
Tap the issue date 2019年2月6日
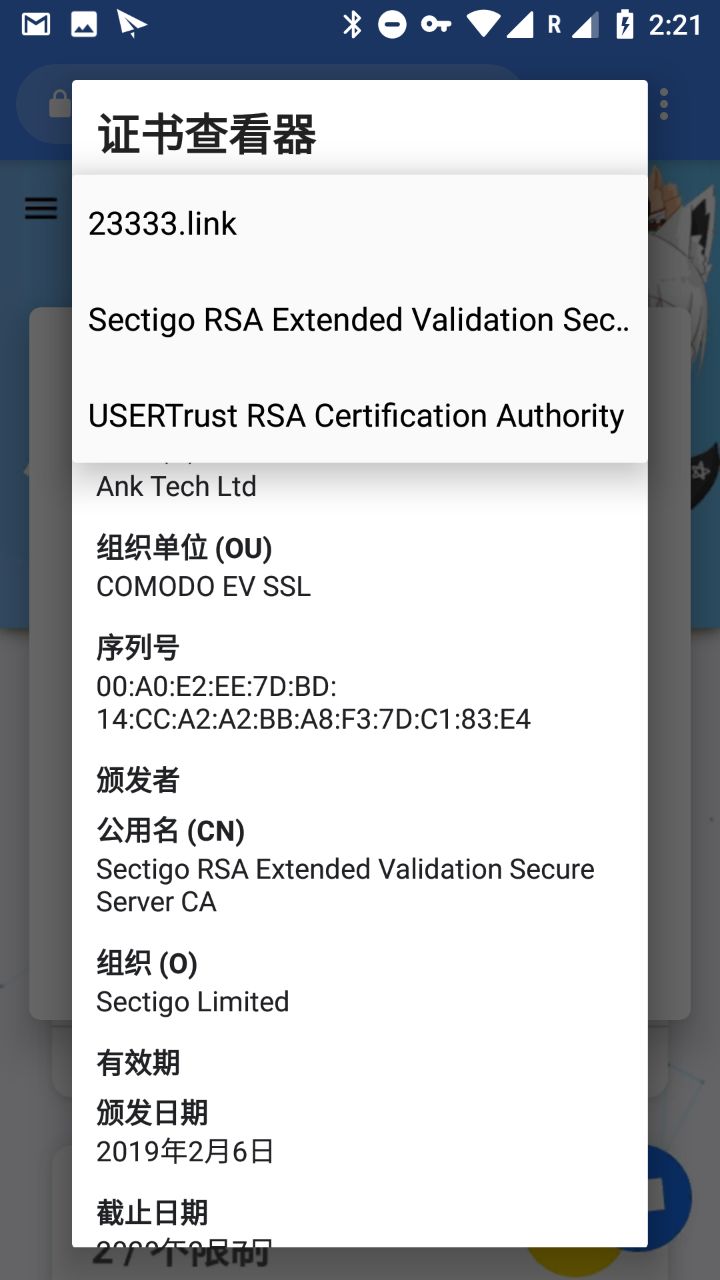click(185, 1152)
